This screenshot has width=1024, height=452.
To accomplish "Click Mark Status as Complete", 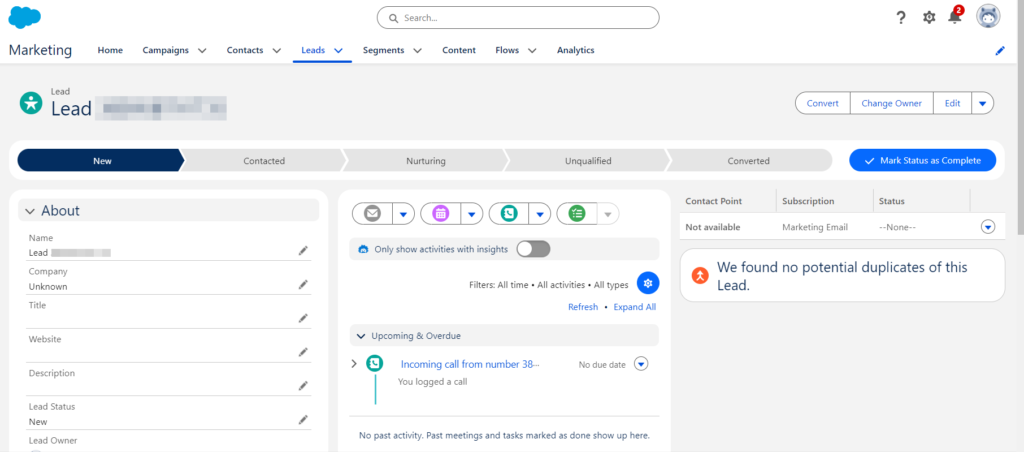I will click(x=922, y=160).
